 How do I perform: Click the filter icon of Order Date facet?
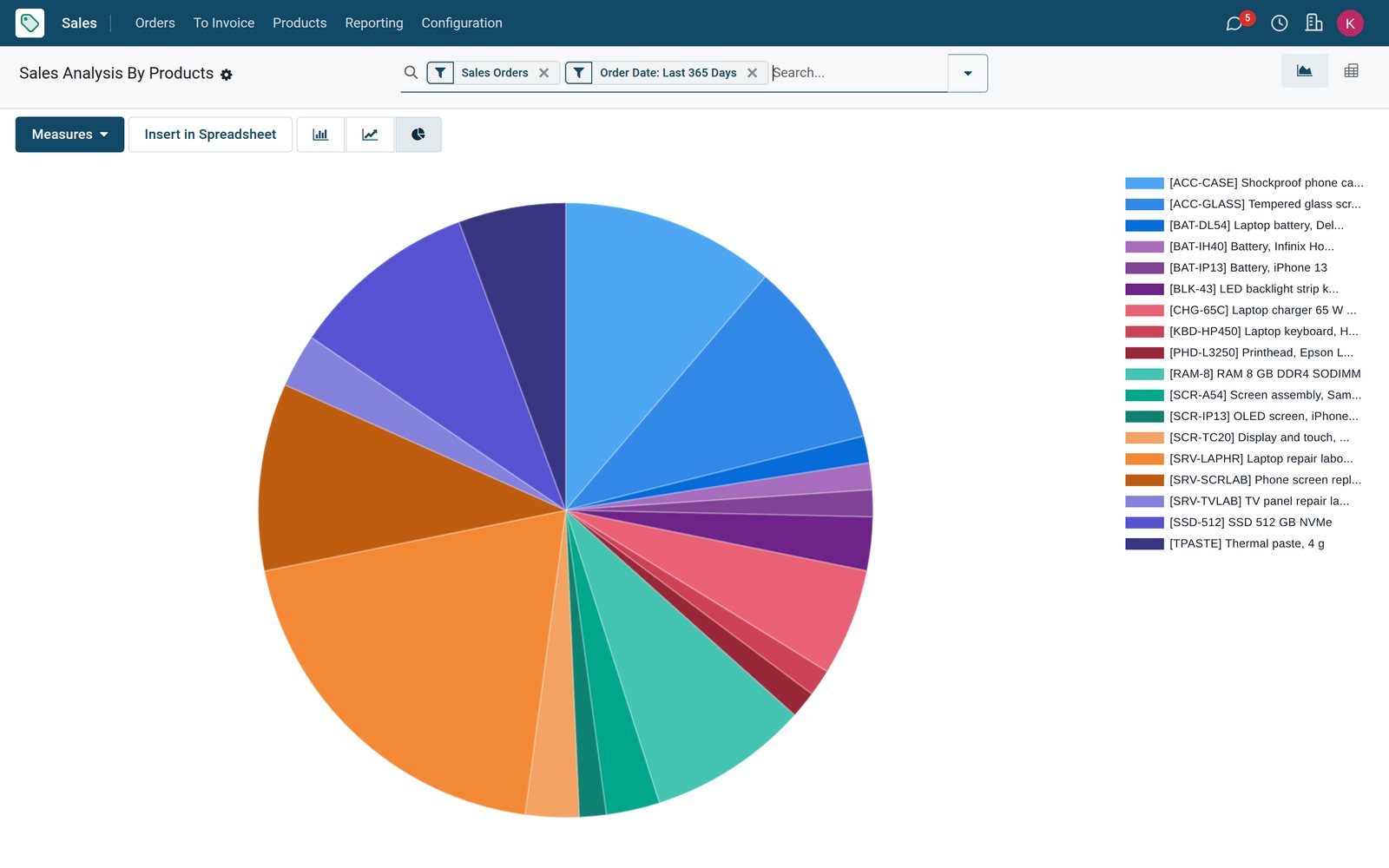(x=579, y=73)
